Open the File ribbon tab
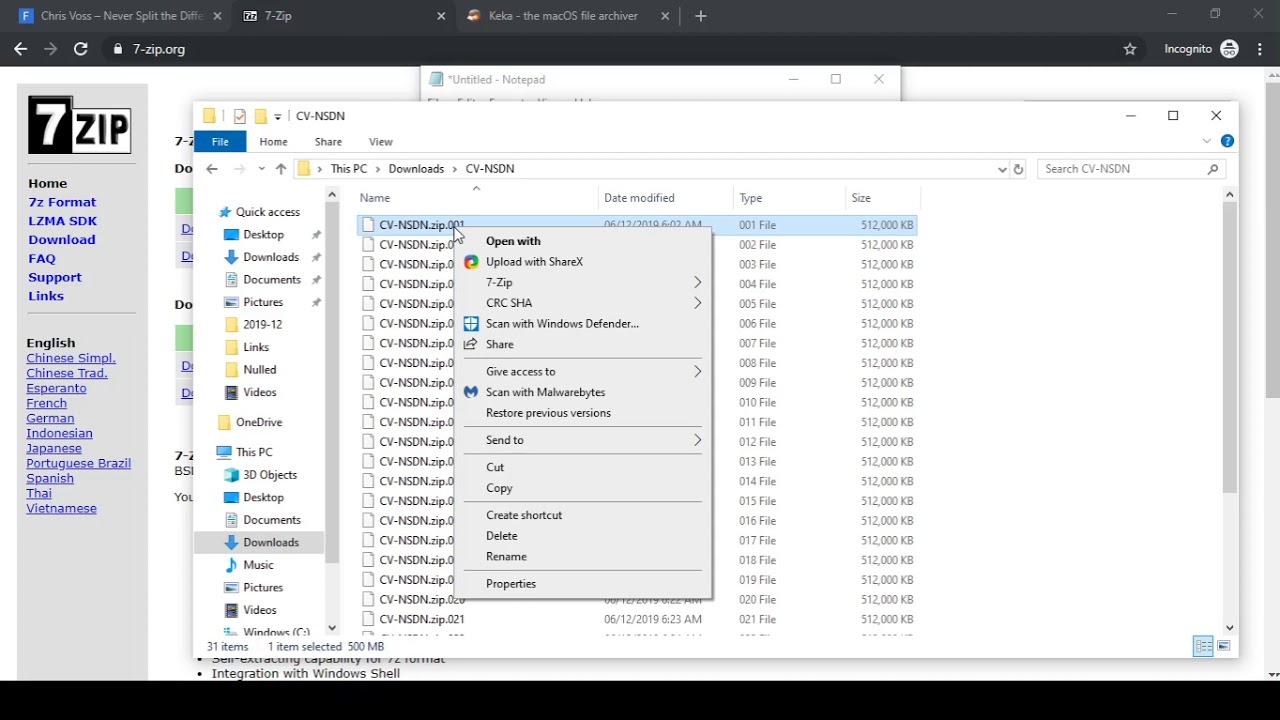 click(220, 142)
